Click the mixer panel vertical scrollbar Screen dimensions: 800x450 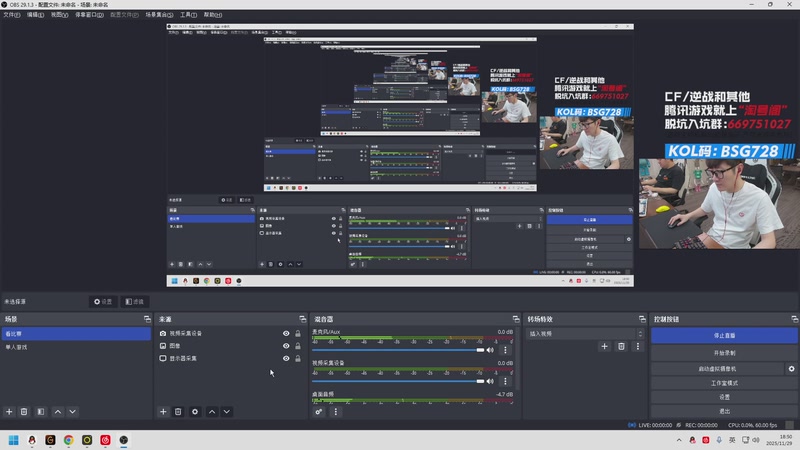517,360
